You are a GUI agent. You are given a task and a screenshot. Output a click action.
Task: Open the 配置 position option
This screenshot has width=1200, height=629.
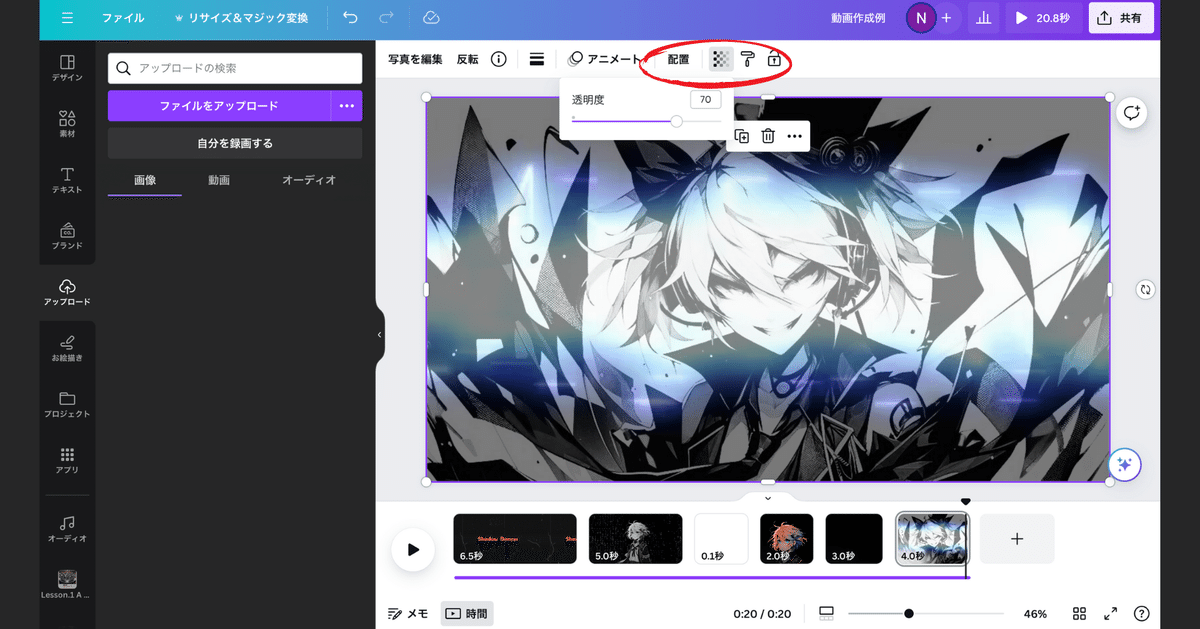point(679,59)
